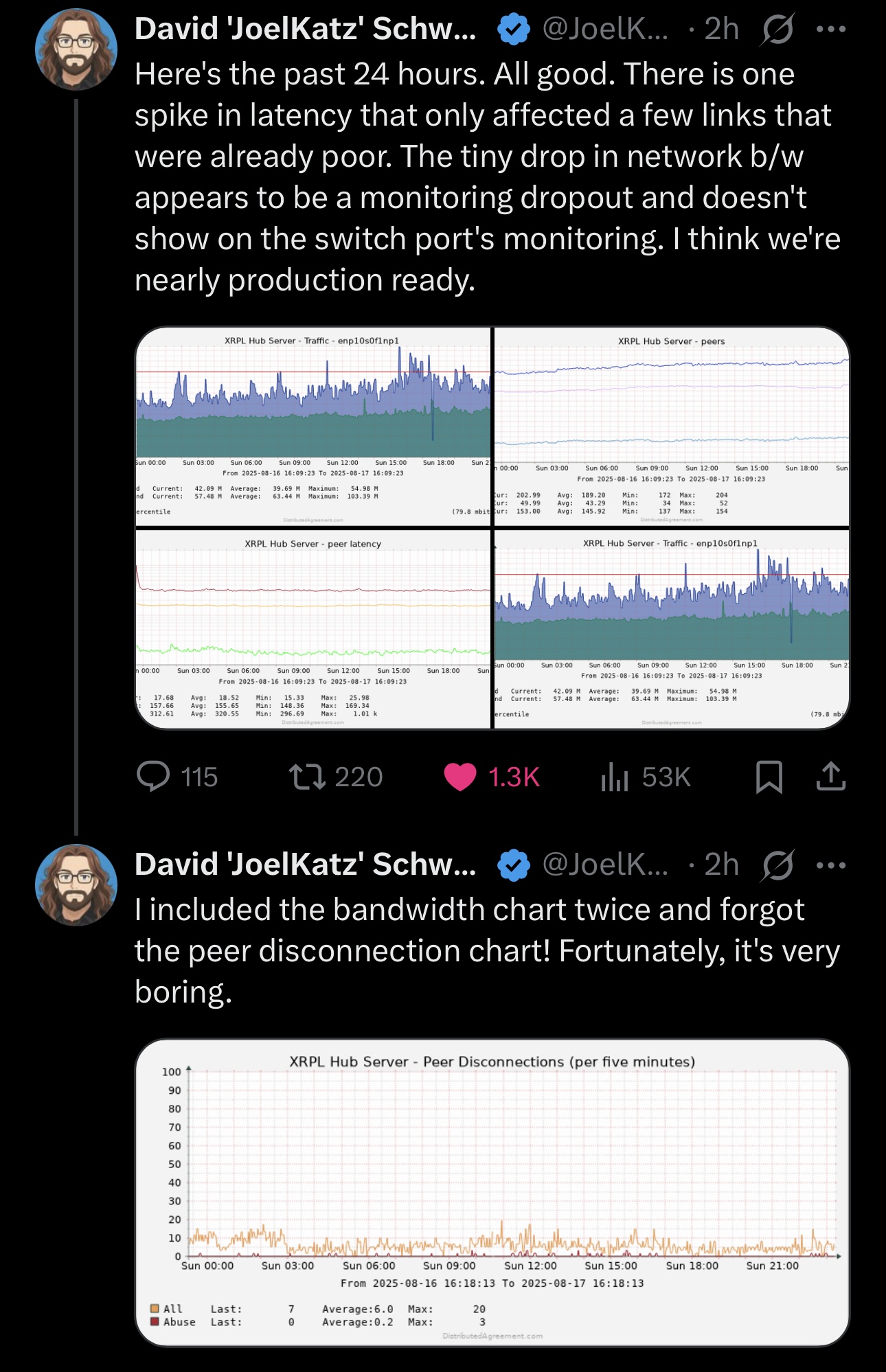
Task: Tap the Grok slash icon on second tweet
Action: point(777,865)
